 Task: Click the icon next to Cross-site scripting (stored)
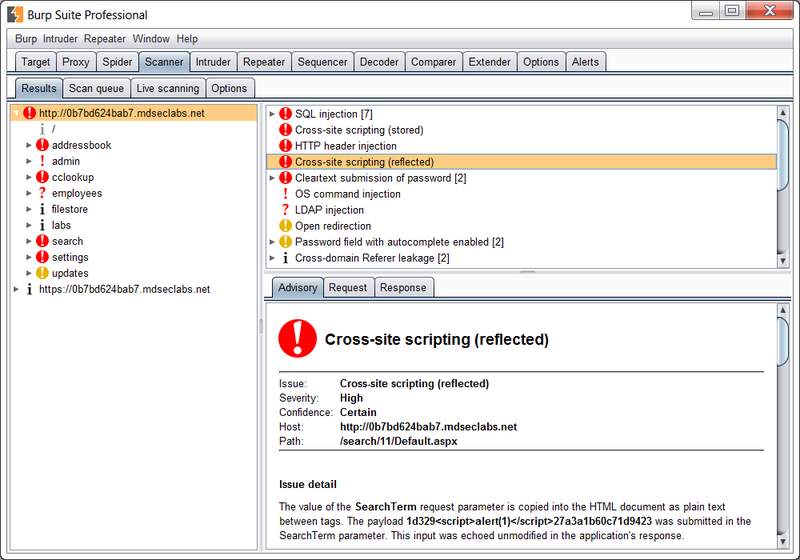pos(286,130)
